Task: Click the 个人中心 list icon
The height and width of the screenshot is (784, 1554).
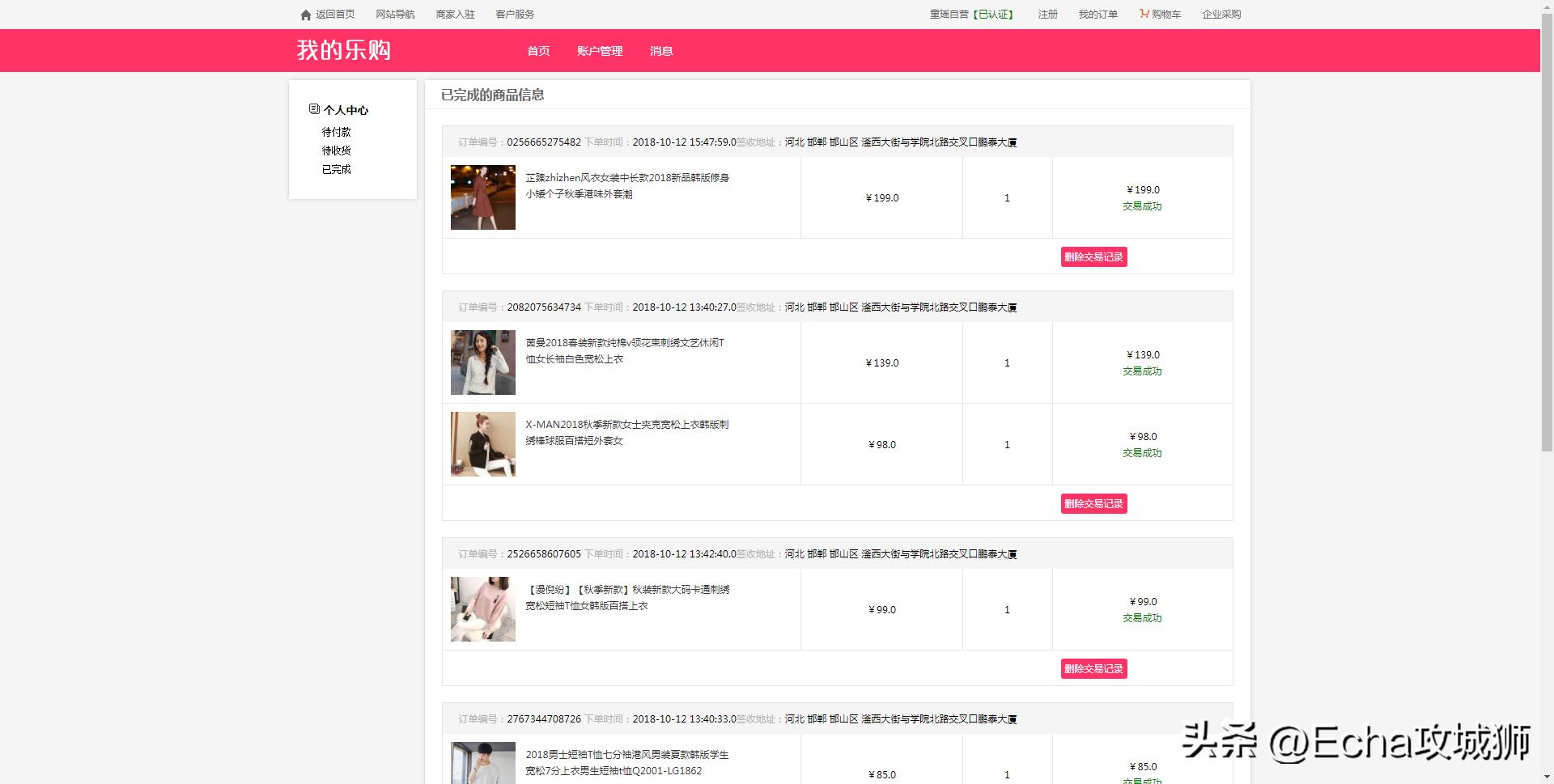Action: 314,109
